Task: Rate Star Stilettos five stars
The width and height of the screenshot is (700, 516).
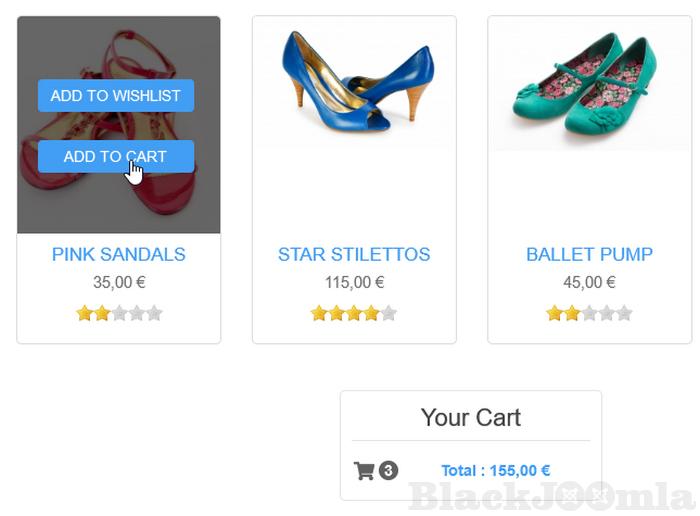Action: (x=389, y=313)
